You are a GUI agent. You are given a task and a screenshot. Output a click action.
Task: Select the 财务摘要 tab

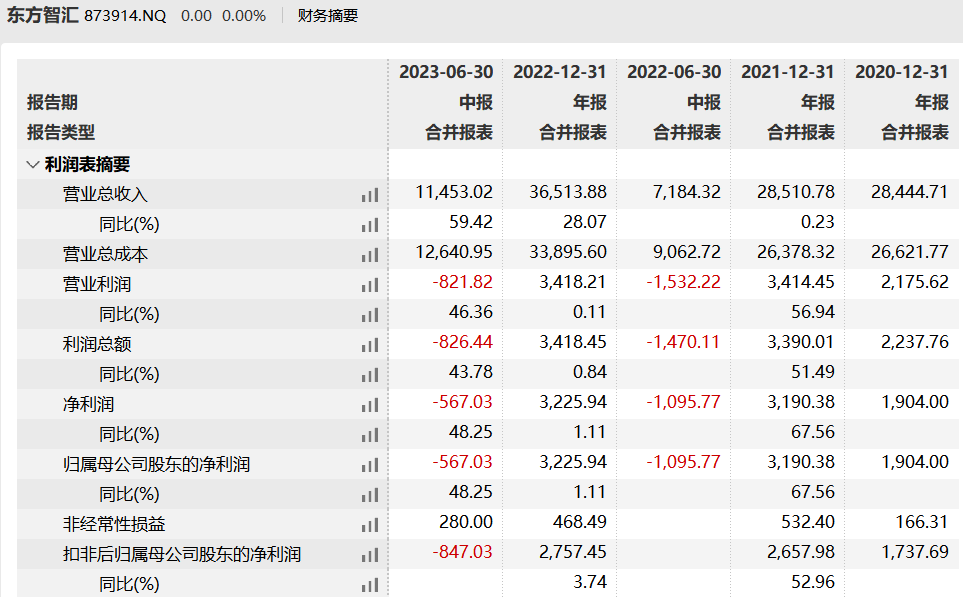pyautogui.click(x=327, y=15)
